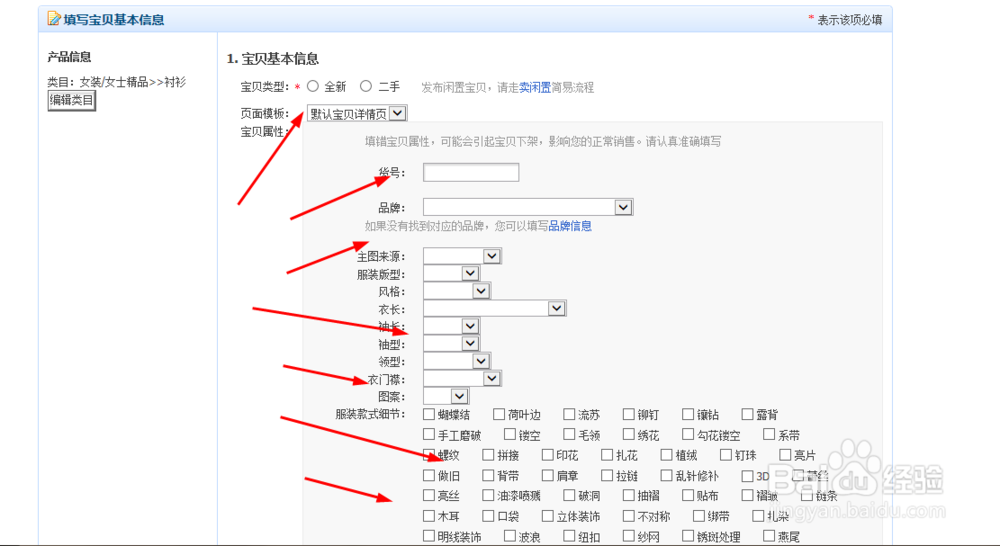
Task: Tick the 绑带 checkbox
Action: point(699,515)
